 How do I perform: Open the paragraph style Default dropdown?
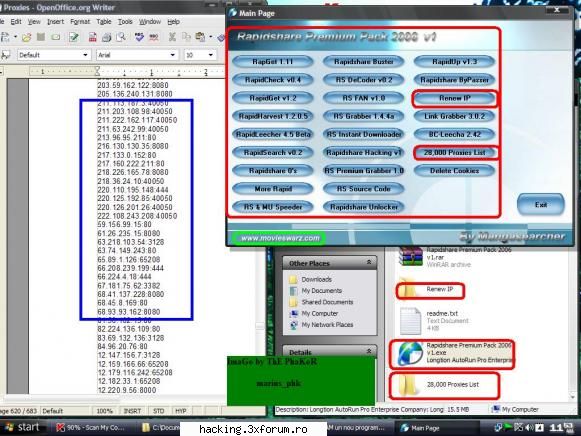[x=85, y=55]
